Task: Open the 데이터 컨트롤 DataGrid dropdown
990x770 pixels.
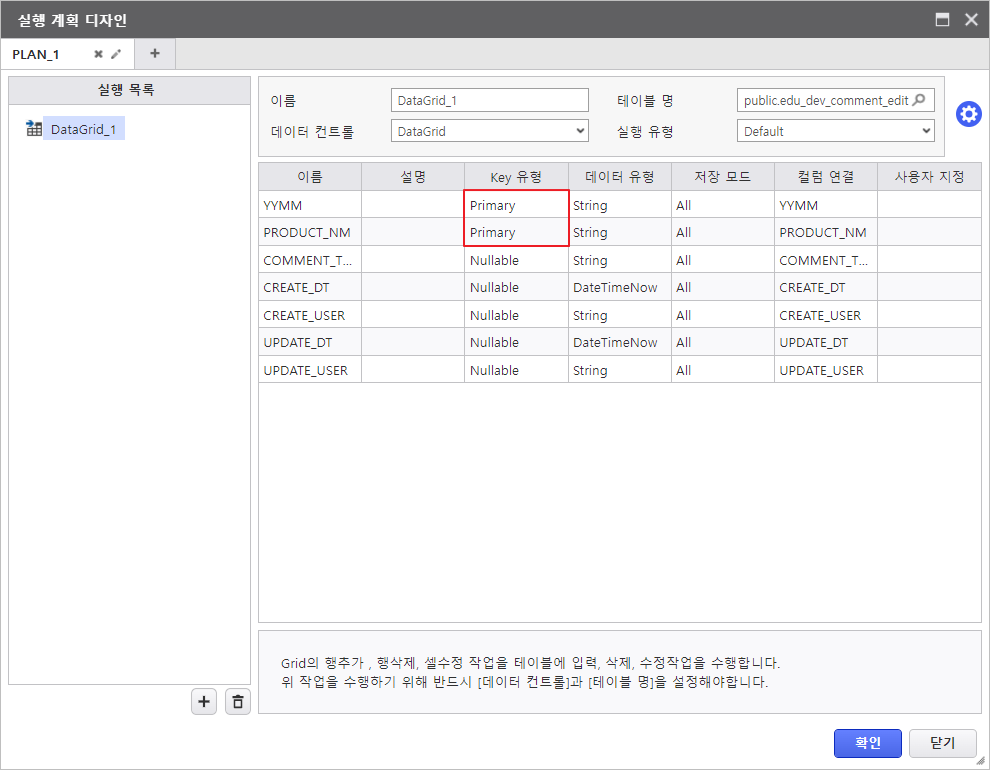Action: pyautogui.click(x=489, y=131)
